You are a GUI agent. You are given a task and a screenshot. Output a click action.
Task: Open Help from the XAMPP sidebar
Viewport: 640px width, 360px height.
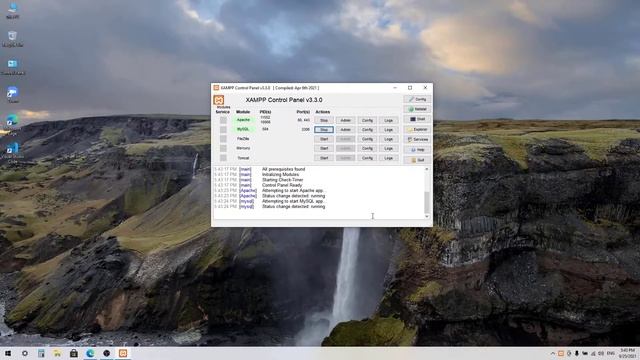[x=417, y=150]
